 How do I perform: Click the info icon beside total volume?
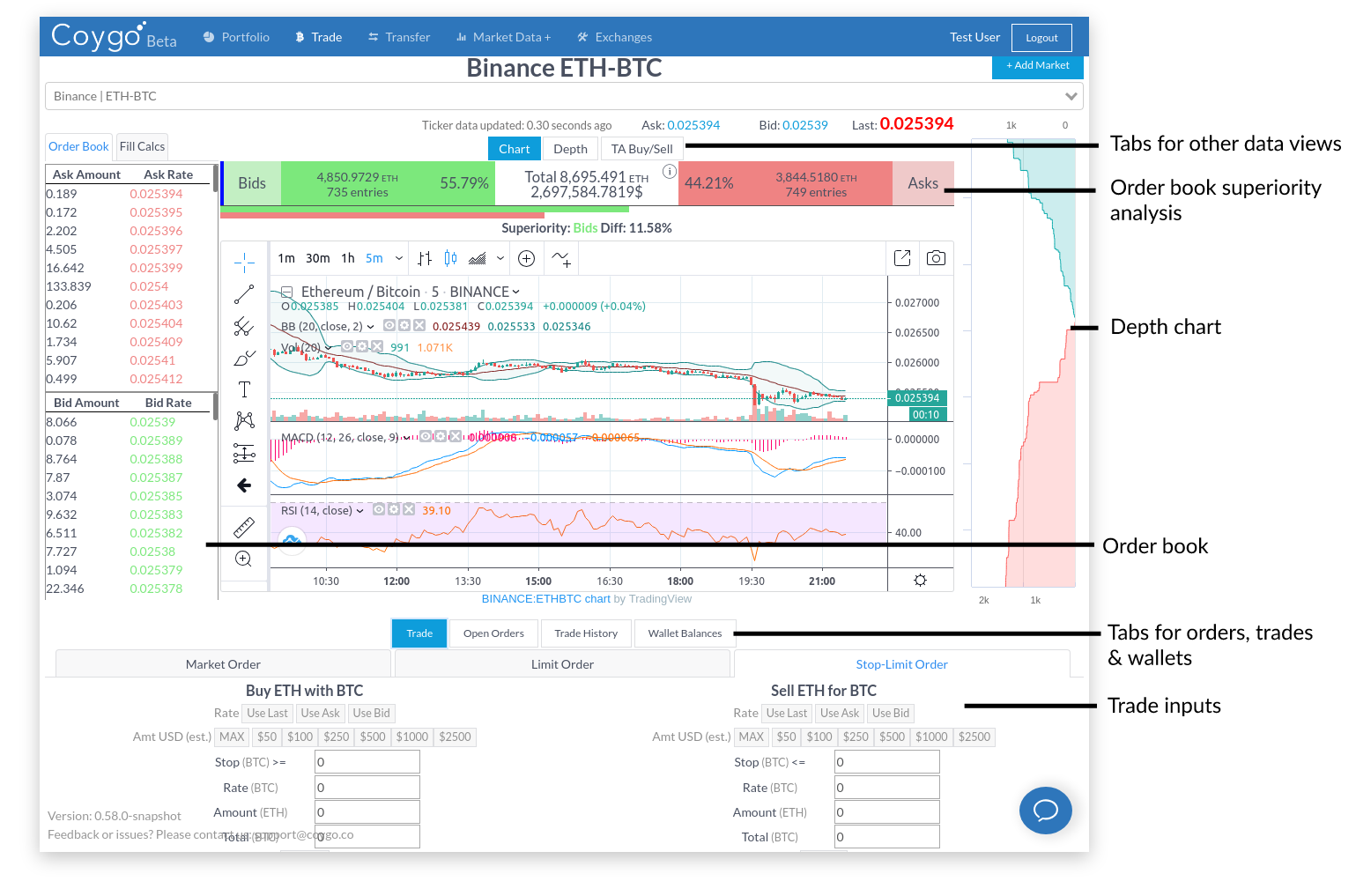point(669,171)
